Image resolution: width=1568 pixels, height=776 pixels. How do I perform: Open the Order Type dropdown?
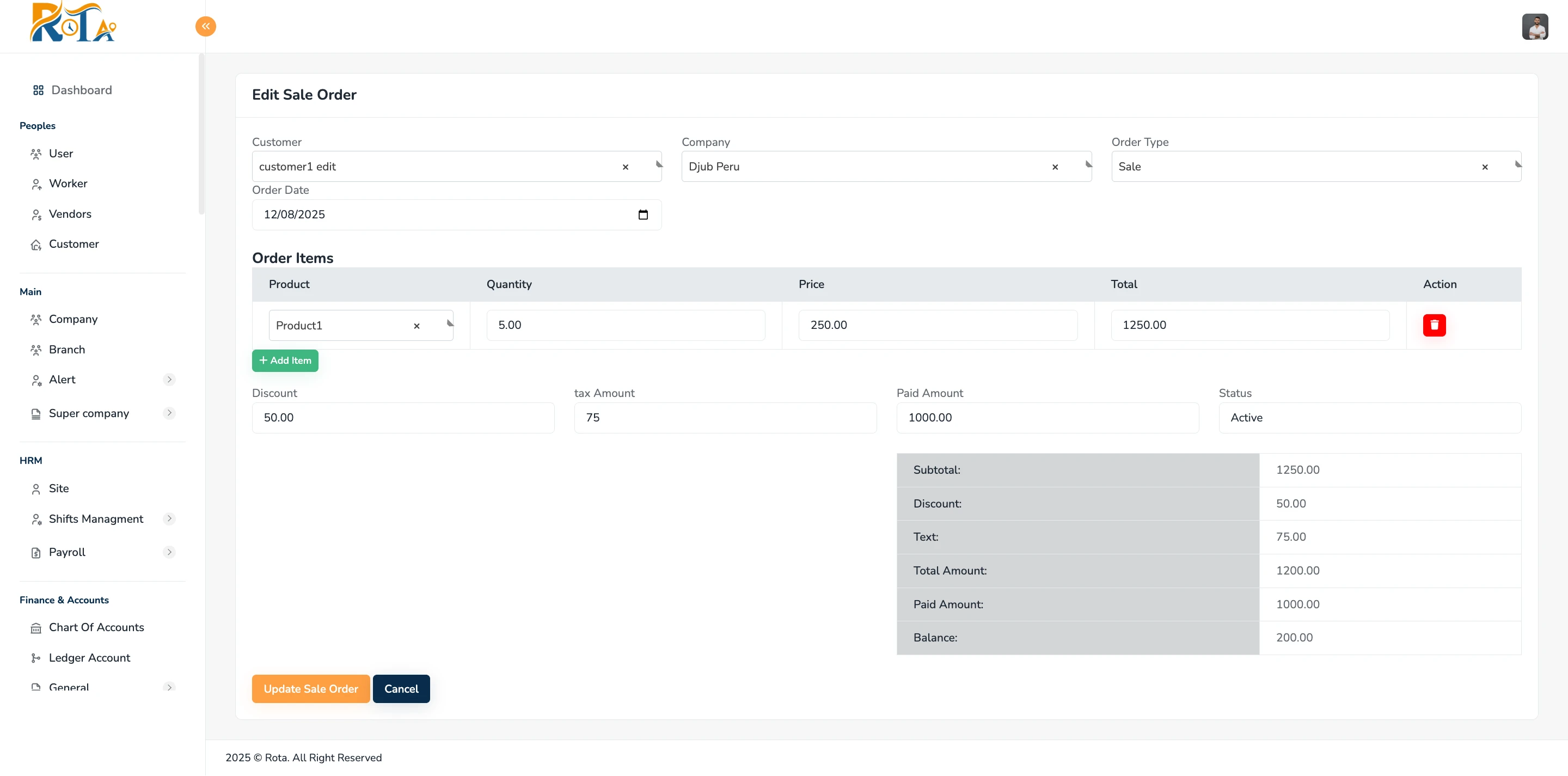point(1296,167)
